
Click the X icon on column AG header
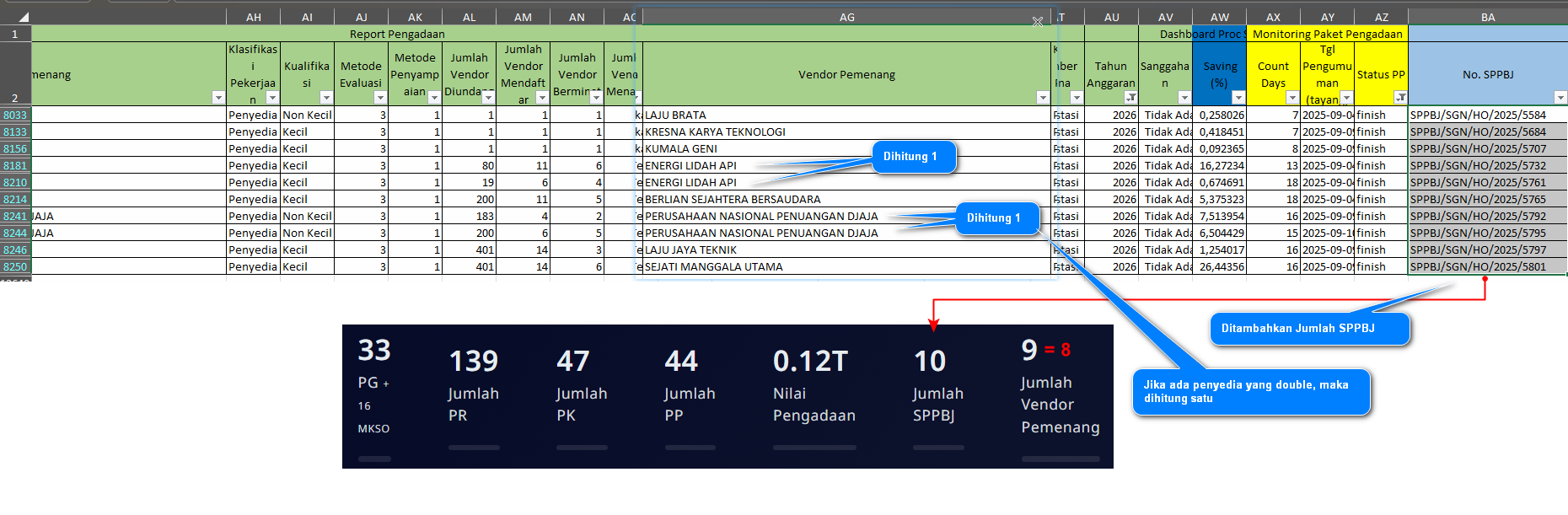1038,22
